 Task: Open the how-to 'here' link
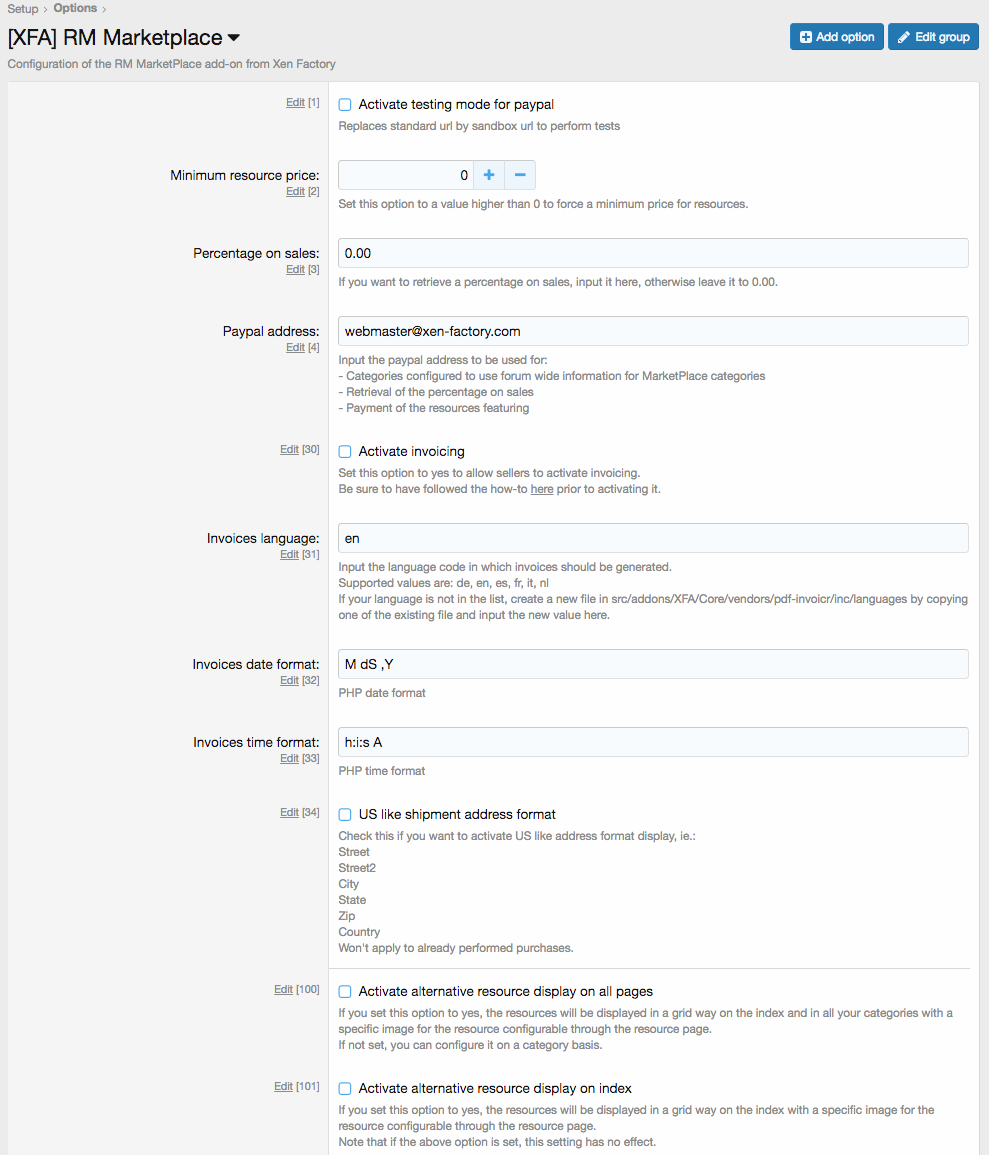point(542,490)
